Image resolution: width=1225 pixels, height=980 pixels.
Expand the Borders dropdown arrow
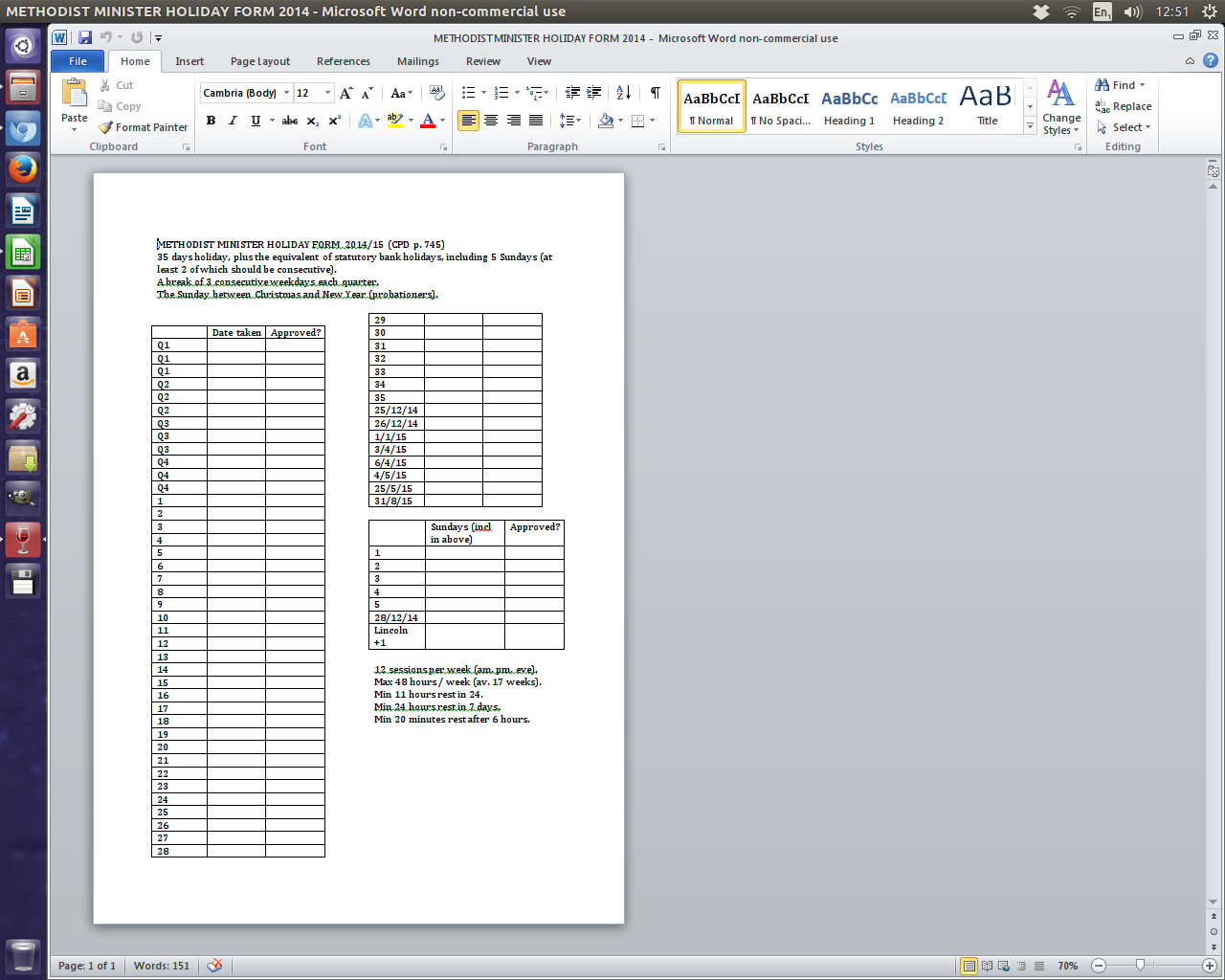652,121
